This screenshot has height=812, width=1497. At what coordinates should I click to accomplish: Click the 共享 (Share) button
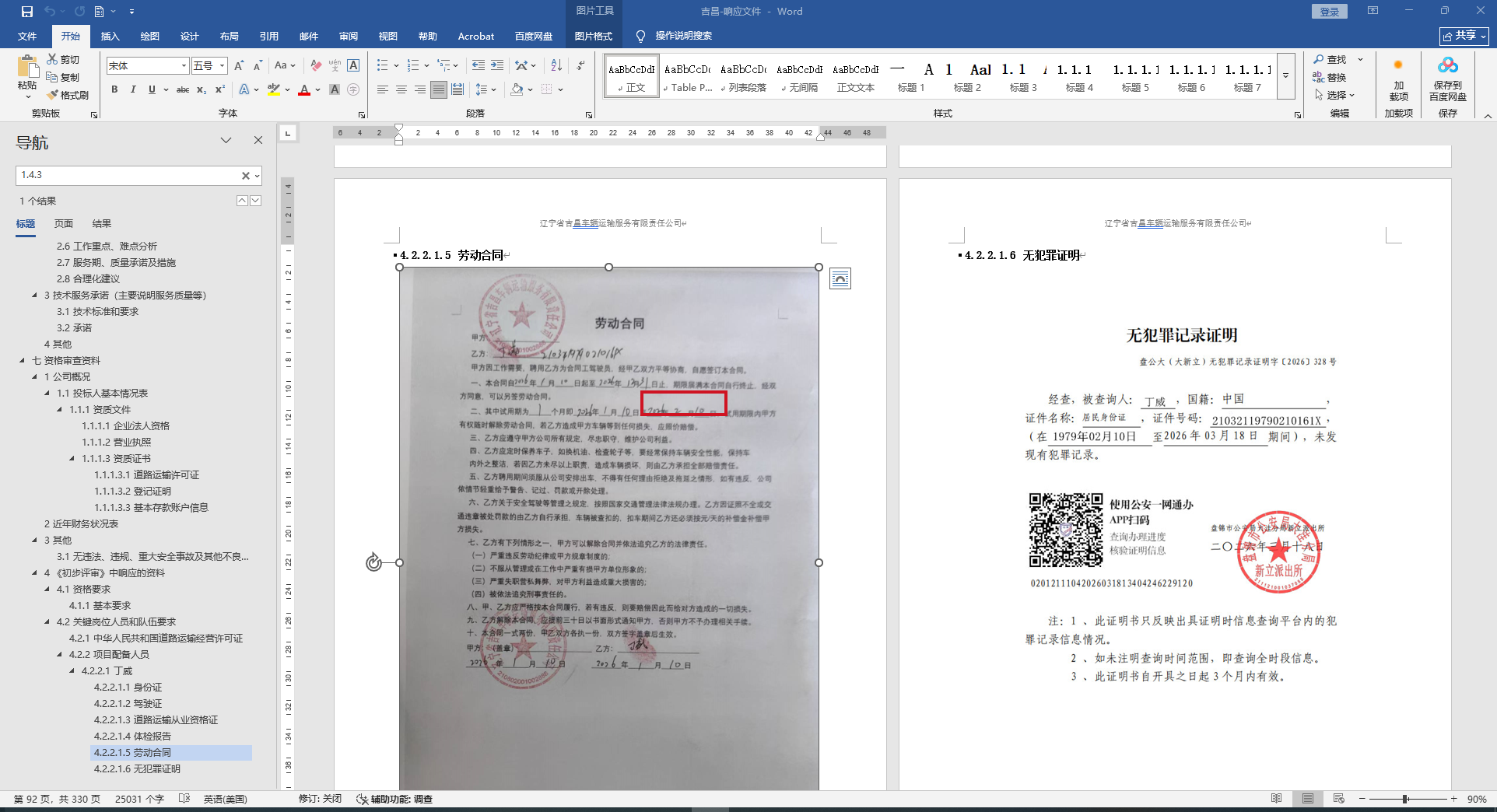pyautogui.click(x=1464, y=36)
